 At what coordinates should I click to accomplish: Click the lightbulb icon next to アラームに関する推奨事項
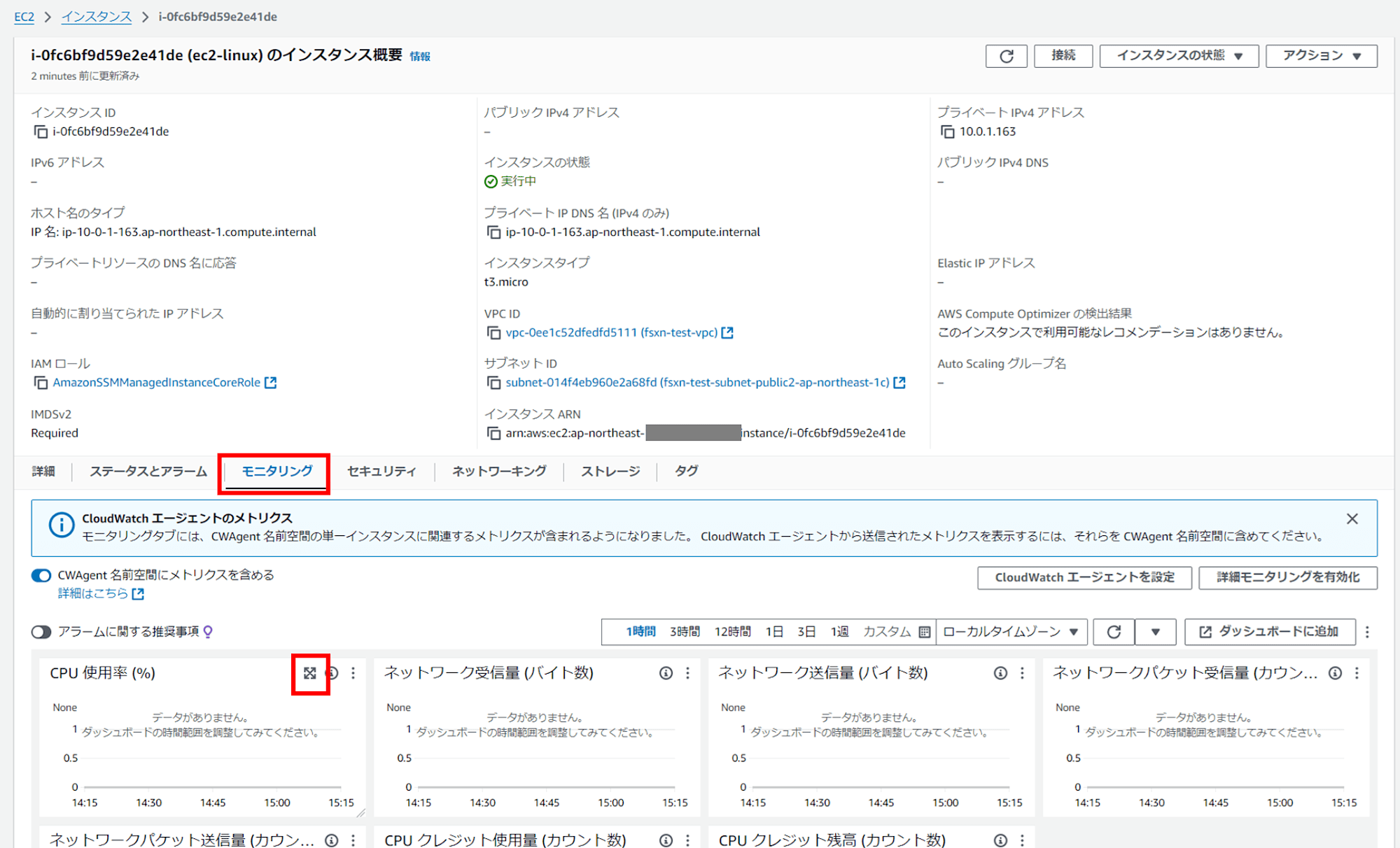tap(208, 632)
